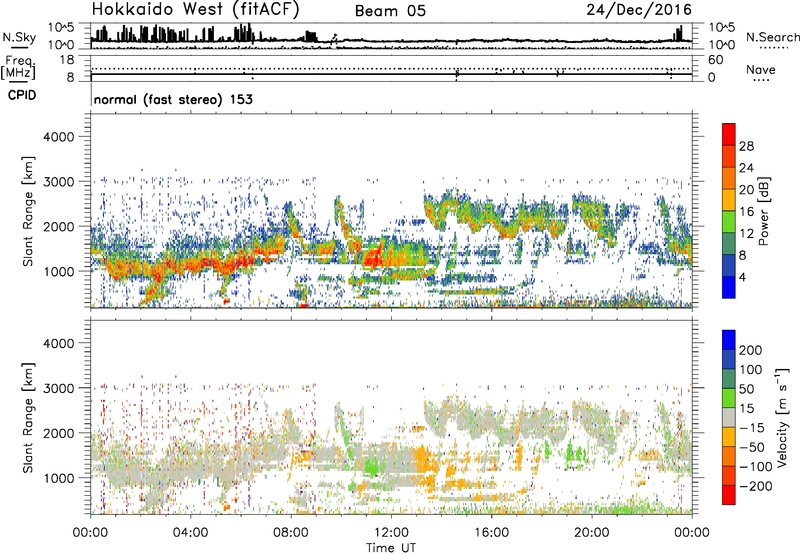The image size is (800, 554).
Task: Click the date '24/Dec/2016'
Action: (639, 10)
